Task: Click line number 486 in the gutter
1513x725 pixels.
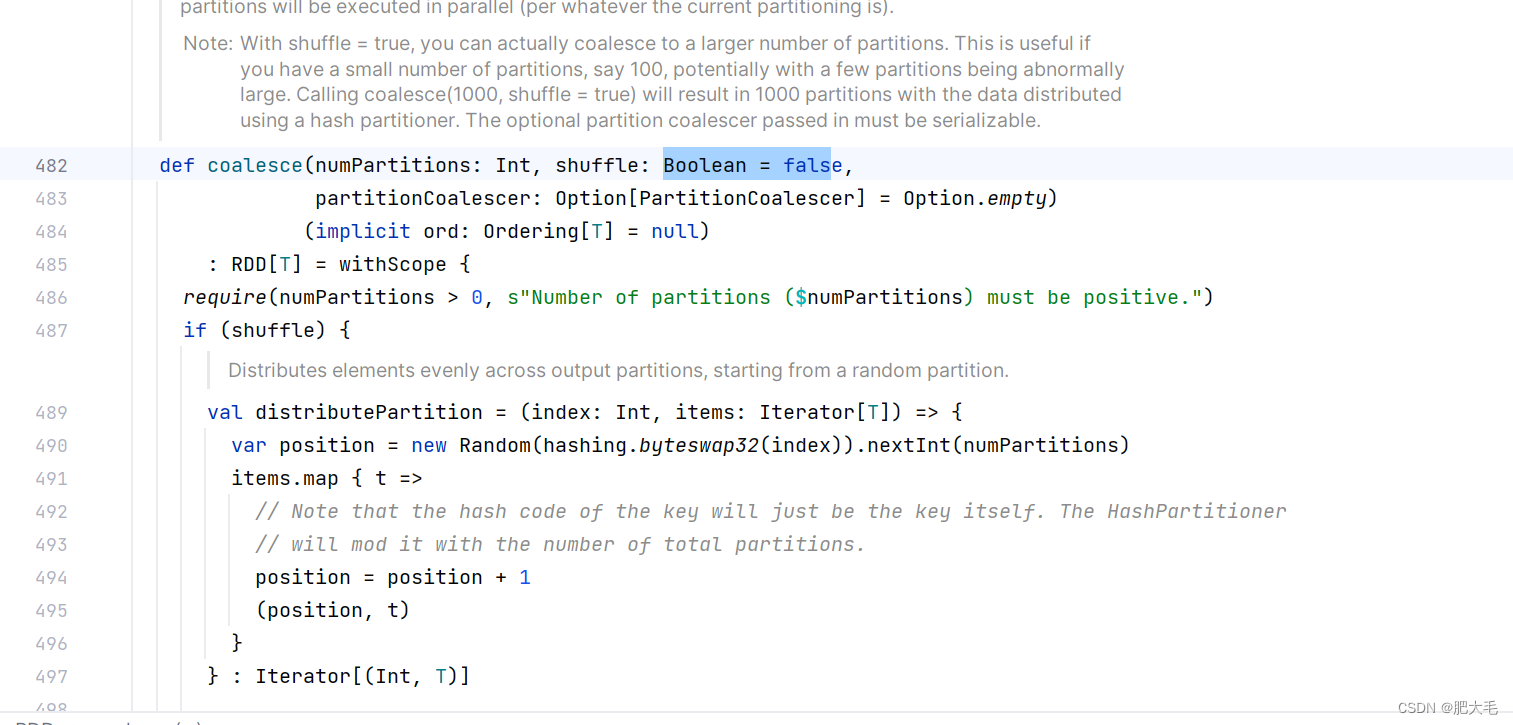Action: click(x=51, y=298)
